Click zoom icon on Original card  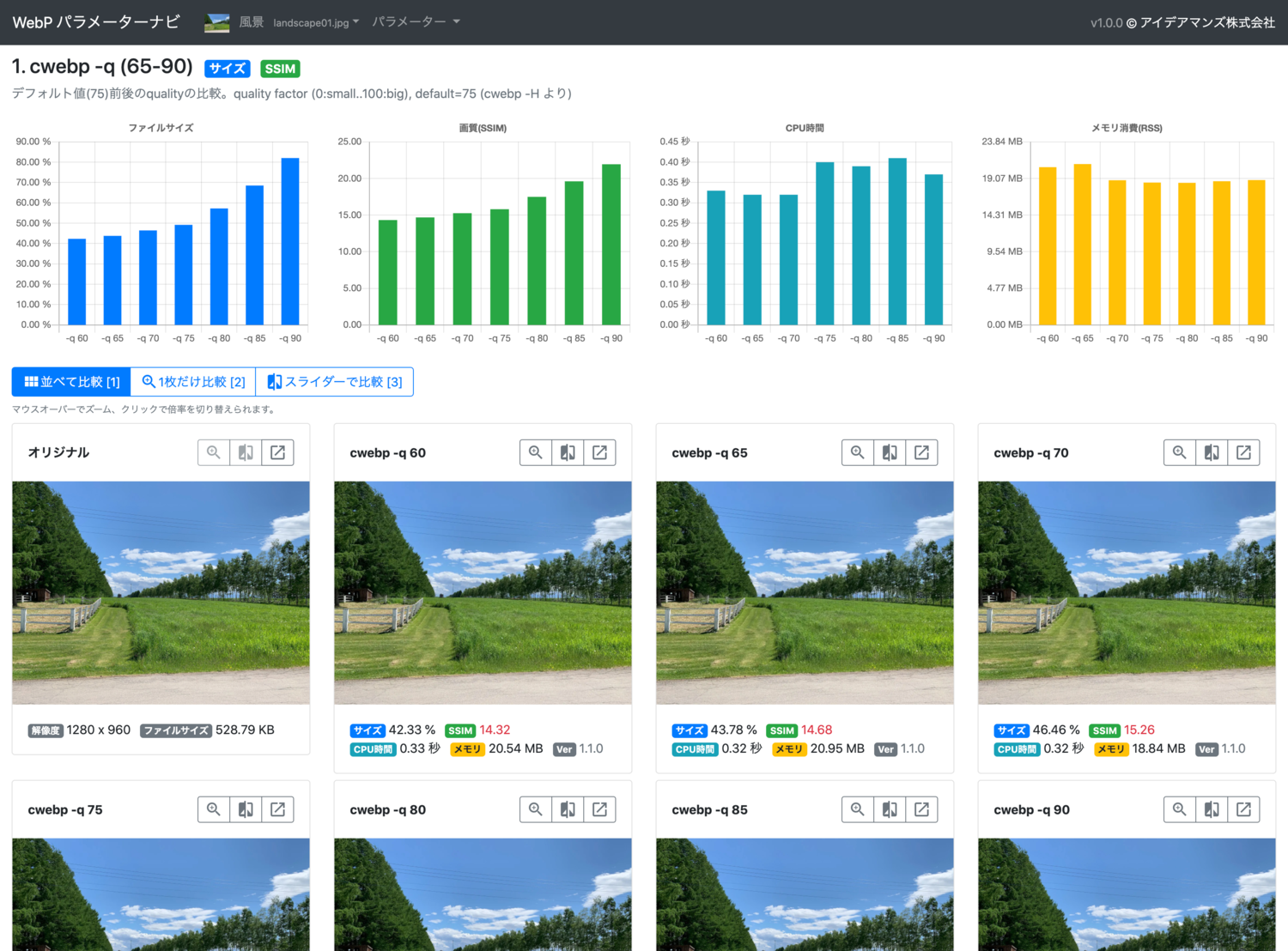214,452
